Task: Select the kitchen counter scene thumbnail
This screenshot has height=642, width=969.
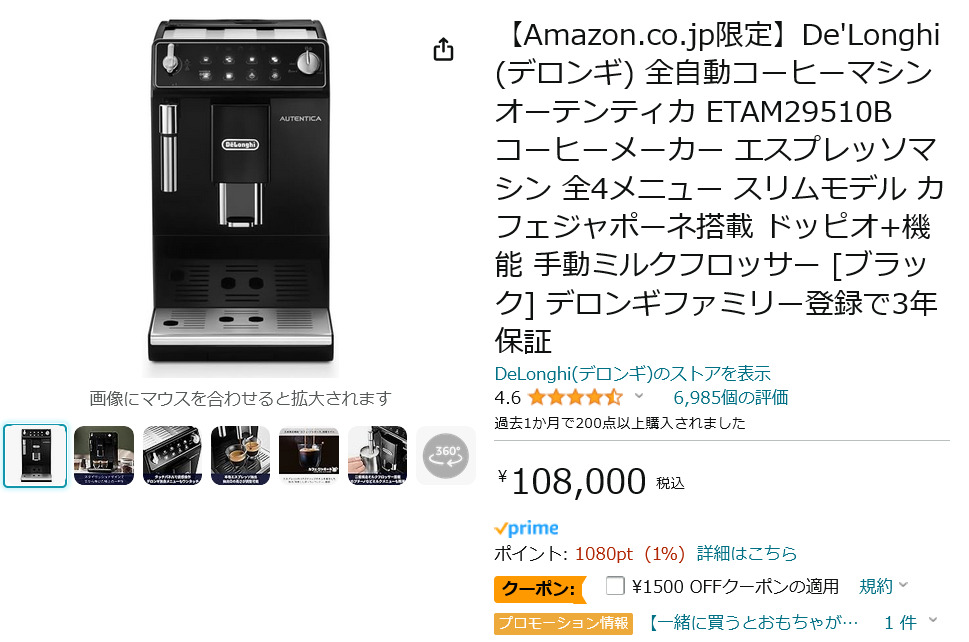Action: tap(104, 456)
